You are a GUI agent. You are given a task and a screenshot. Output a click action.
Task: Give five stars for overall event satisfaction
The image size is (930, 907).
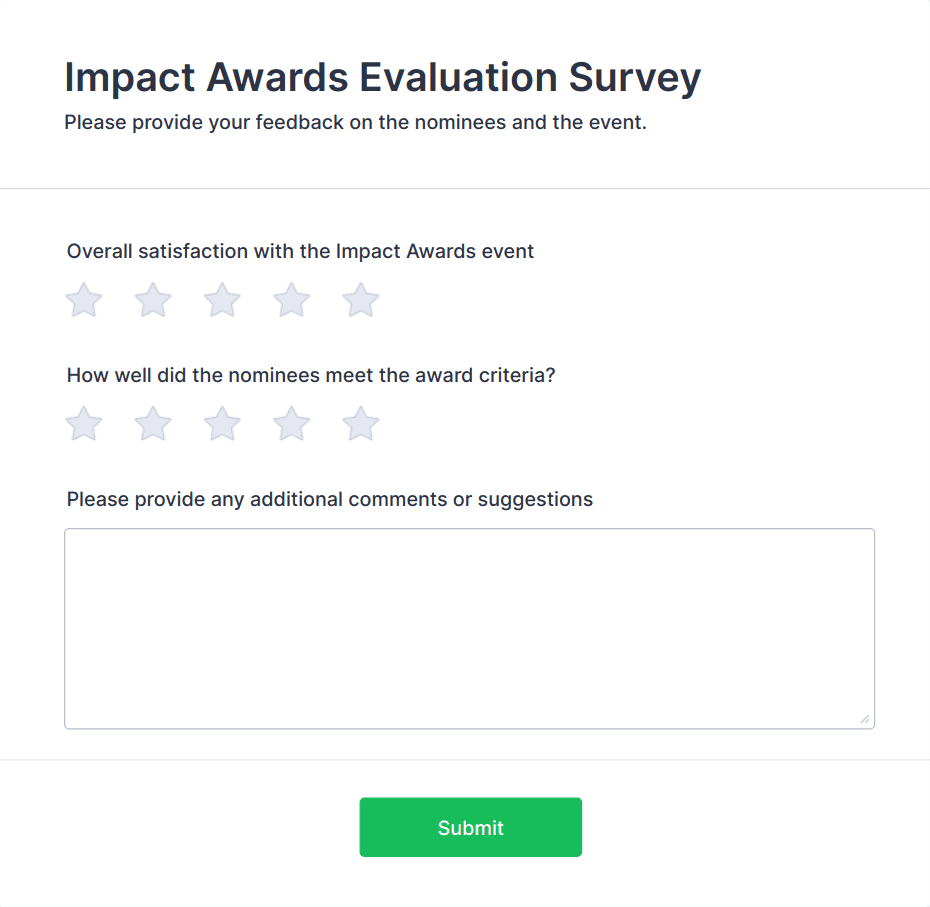[x=360, y=299]
